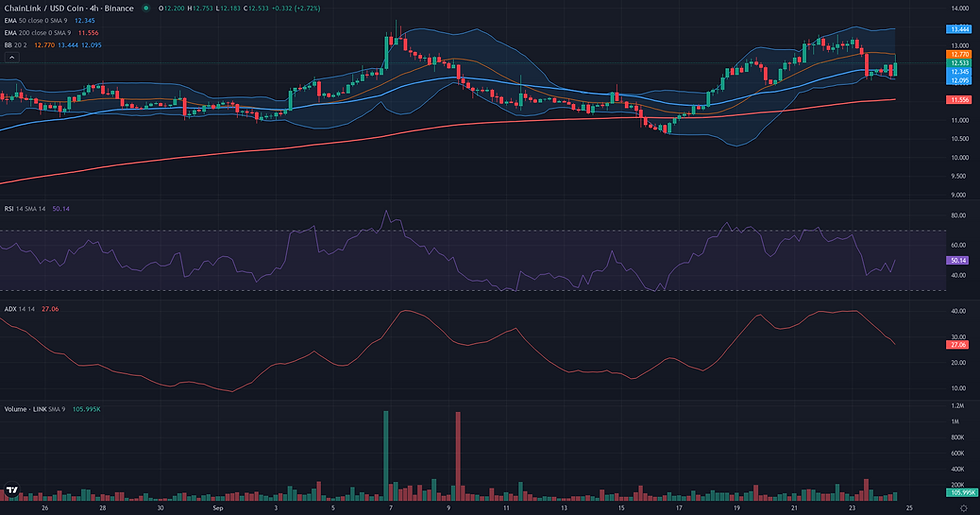
Task: Click the orange 12.770 price label
Action: [x=959, y=55]
